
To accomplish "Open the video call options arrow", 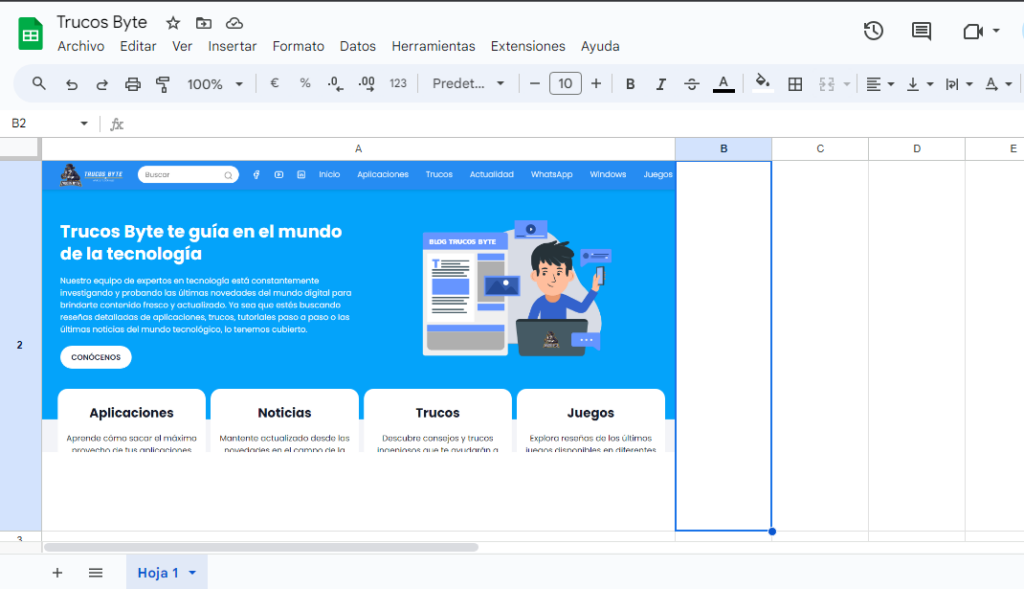I will click(996, 31).
